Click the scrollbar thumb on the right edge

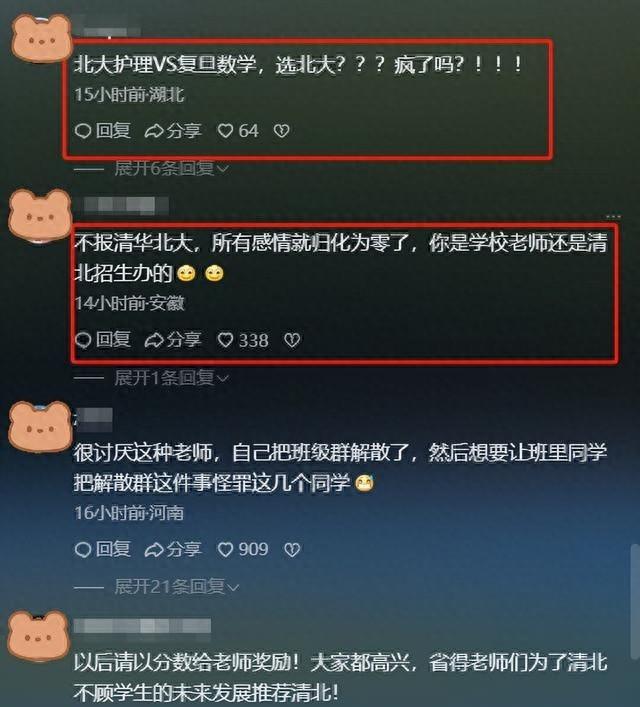tap(635, 602)
